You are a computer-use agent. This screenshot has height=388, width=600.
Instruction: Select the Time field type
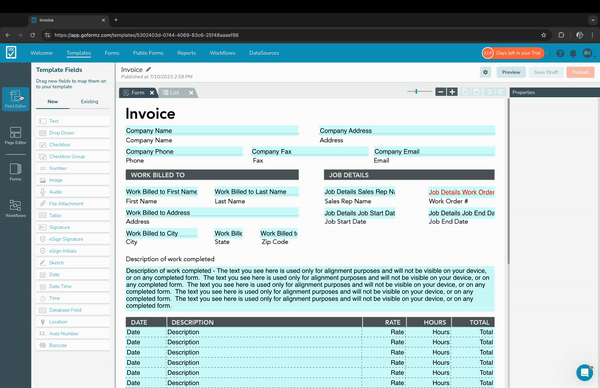click(x=73, y=298)
